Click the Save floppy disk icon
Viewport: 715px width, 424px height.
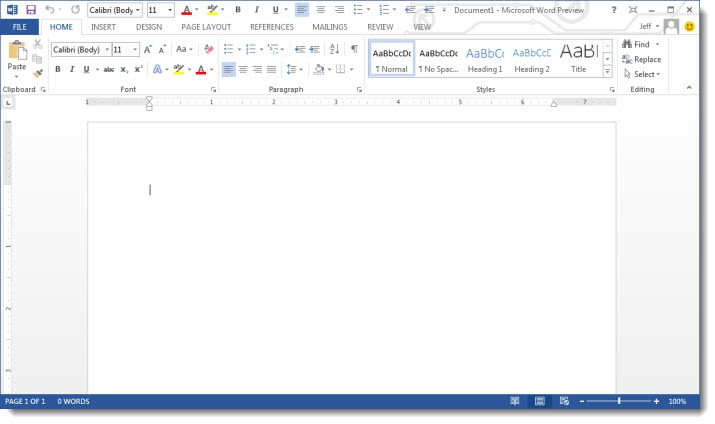click(31, 10)
